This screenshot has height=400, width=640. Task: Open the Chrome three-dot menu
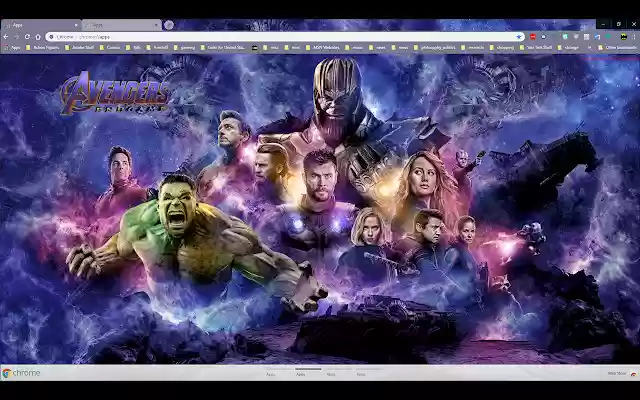(x=634, y=37)
